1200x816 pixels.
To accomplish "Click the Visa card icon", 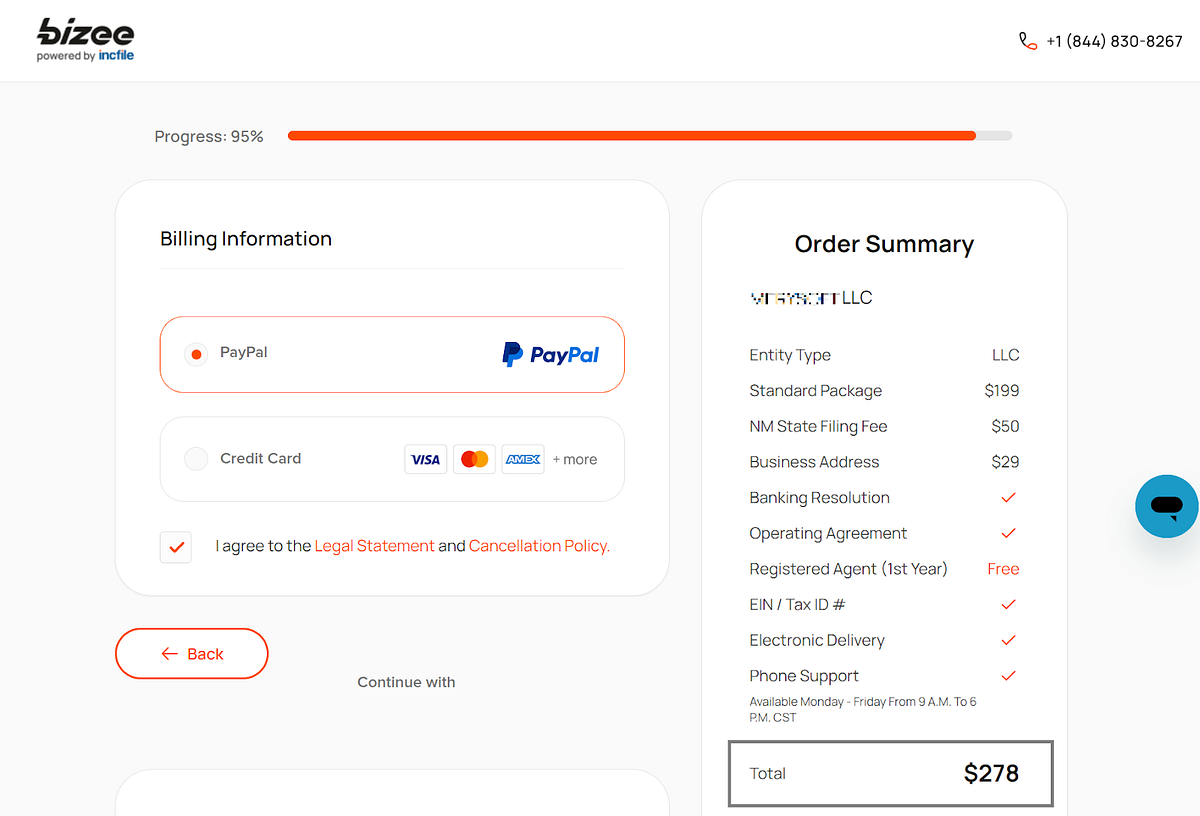I will click(x=426, y=459).
